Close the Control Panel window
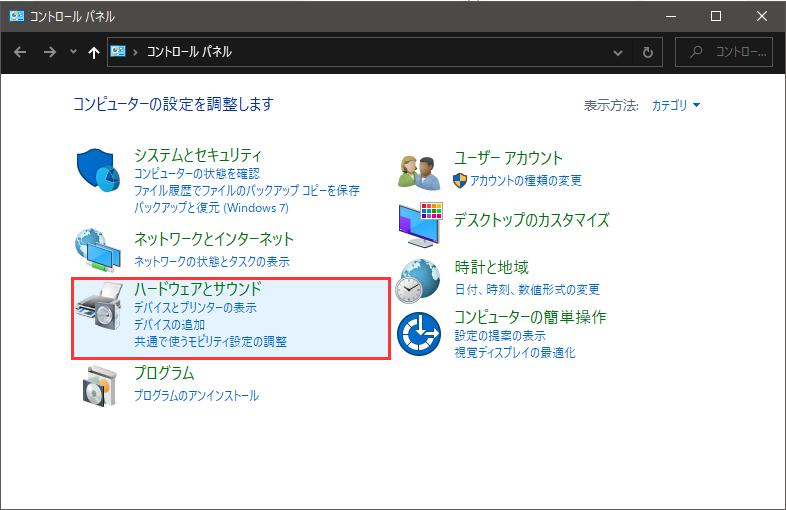This screenshot has width=786, height=510. tap(761, 16)
